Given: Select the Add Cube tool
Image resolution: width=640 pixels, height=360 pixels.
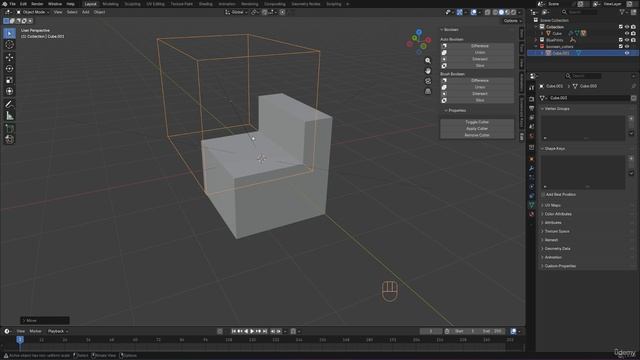Looking at the screenshot, I should coord(9,128).
